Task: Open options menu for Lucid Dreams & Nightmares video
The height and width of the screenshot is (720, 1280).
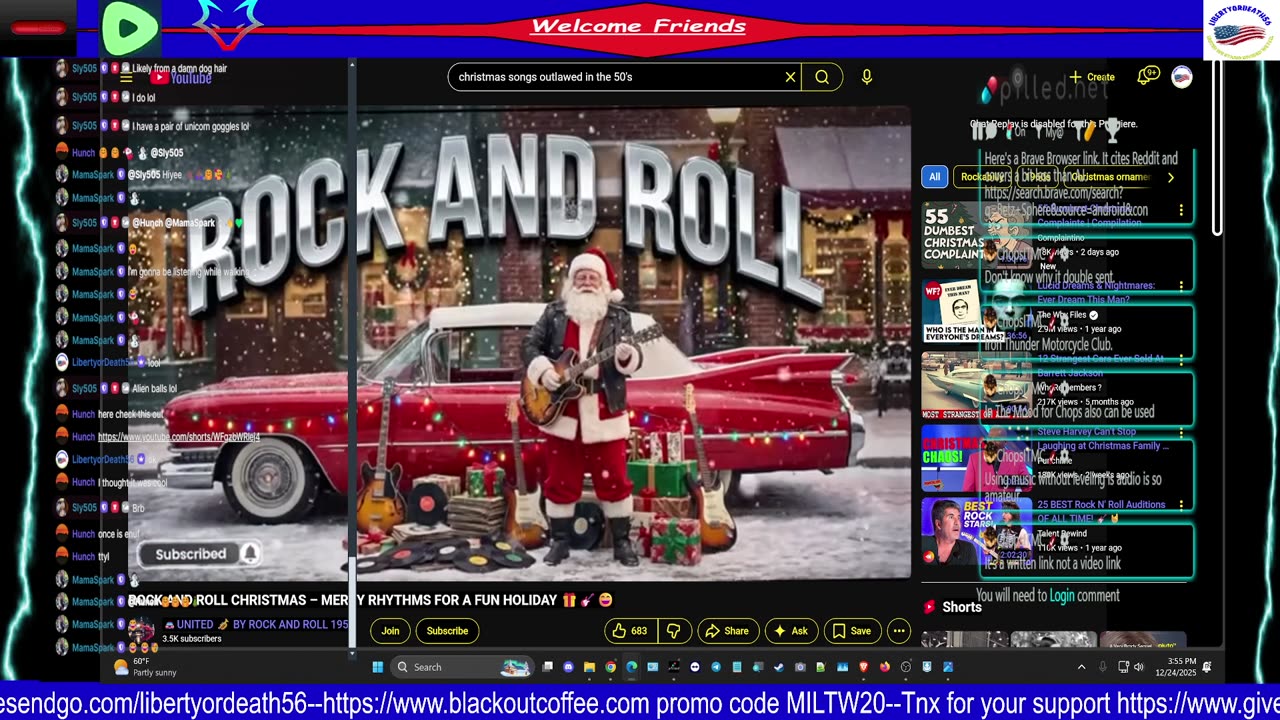Action: click(1181, 286)
